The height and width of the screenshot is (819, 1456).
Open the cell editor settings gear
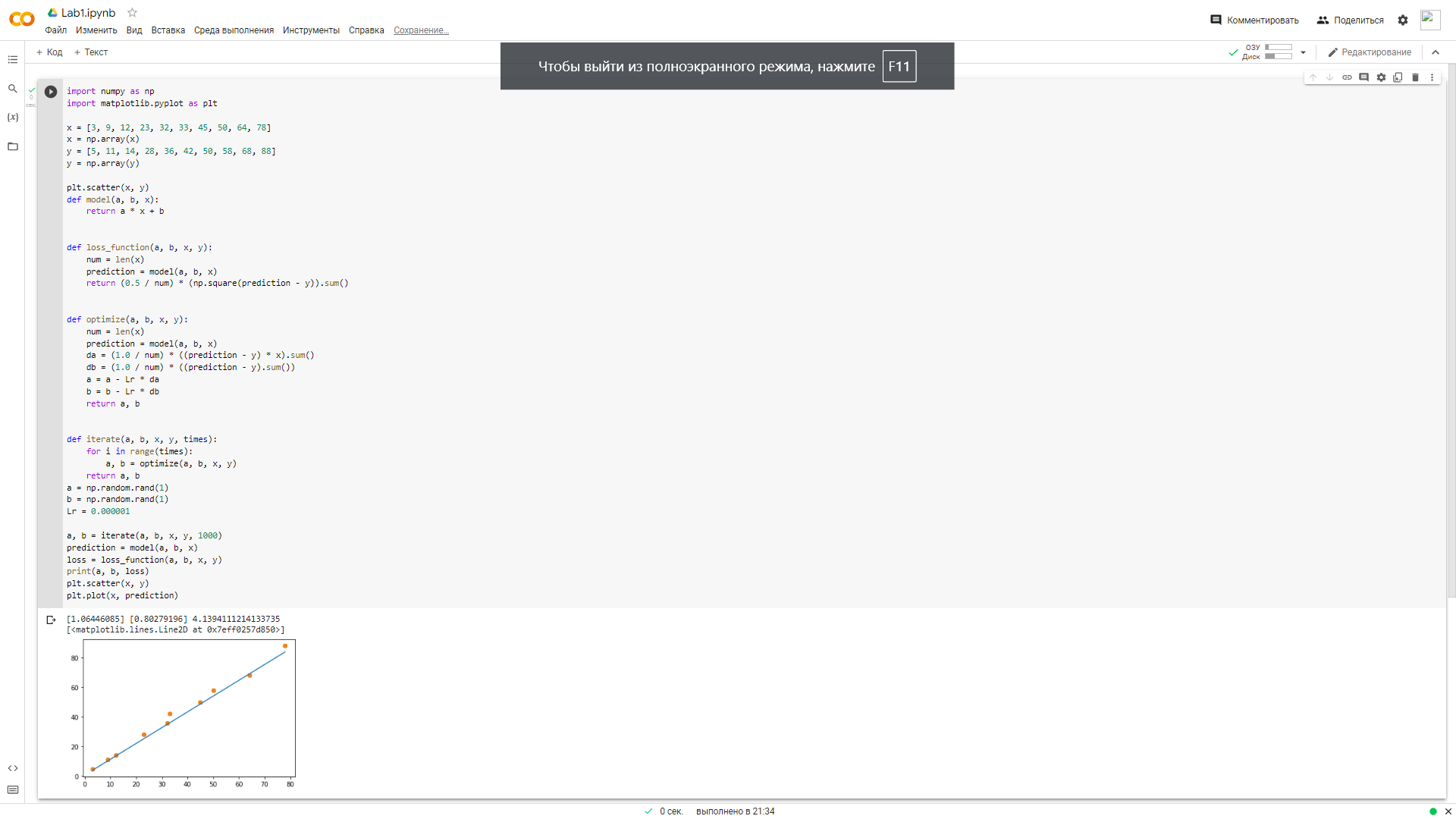point(1381,77)
